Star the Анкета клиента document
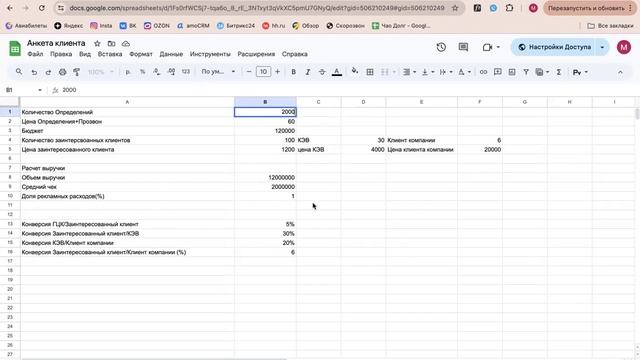This screenshot has height=360, width=640. (x=97, y=43)
